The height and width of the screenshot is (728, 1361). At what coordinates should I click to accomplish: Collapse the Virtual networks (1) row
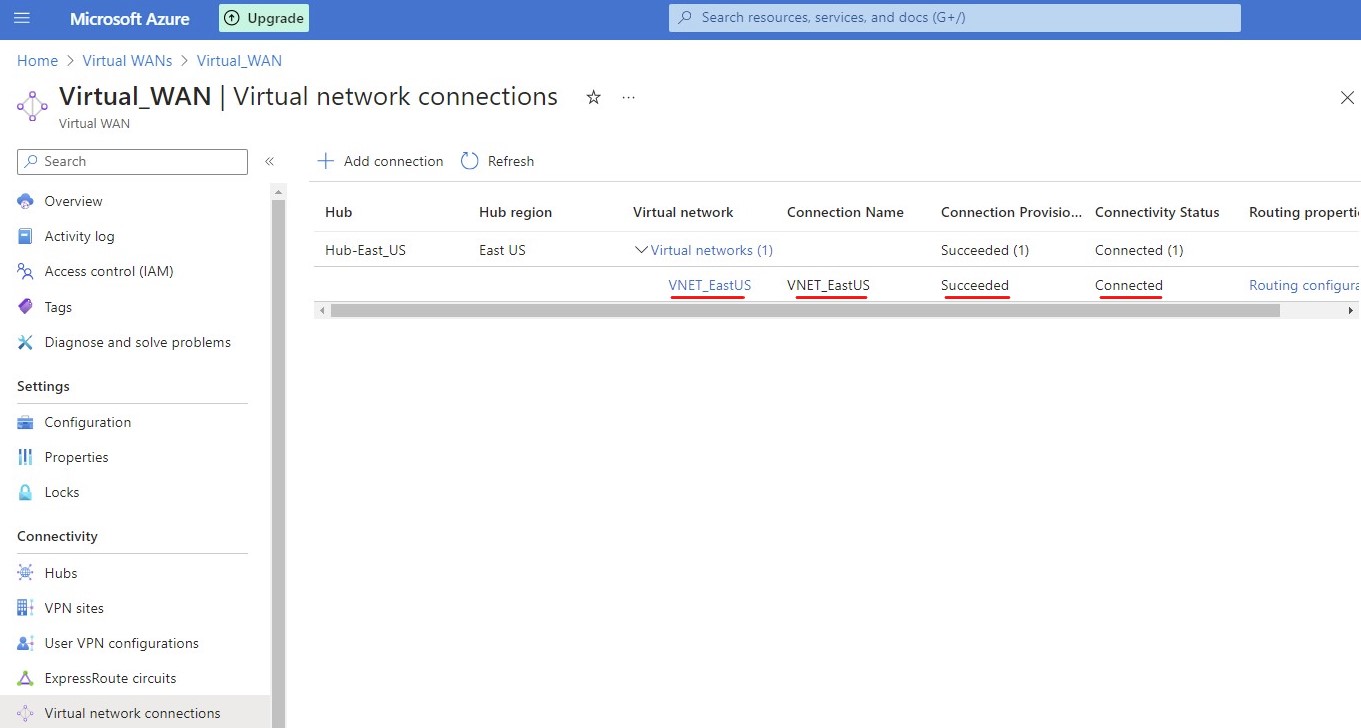click(642, 250)
